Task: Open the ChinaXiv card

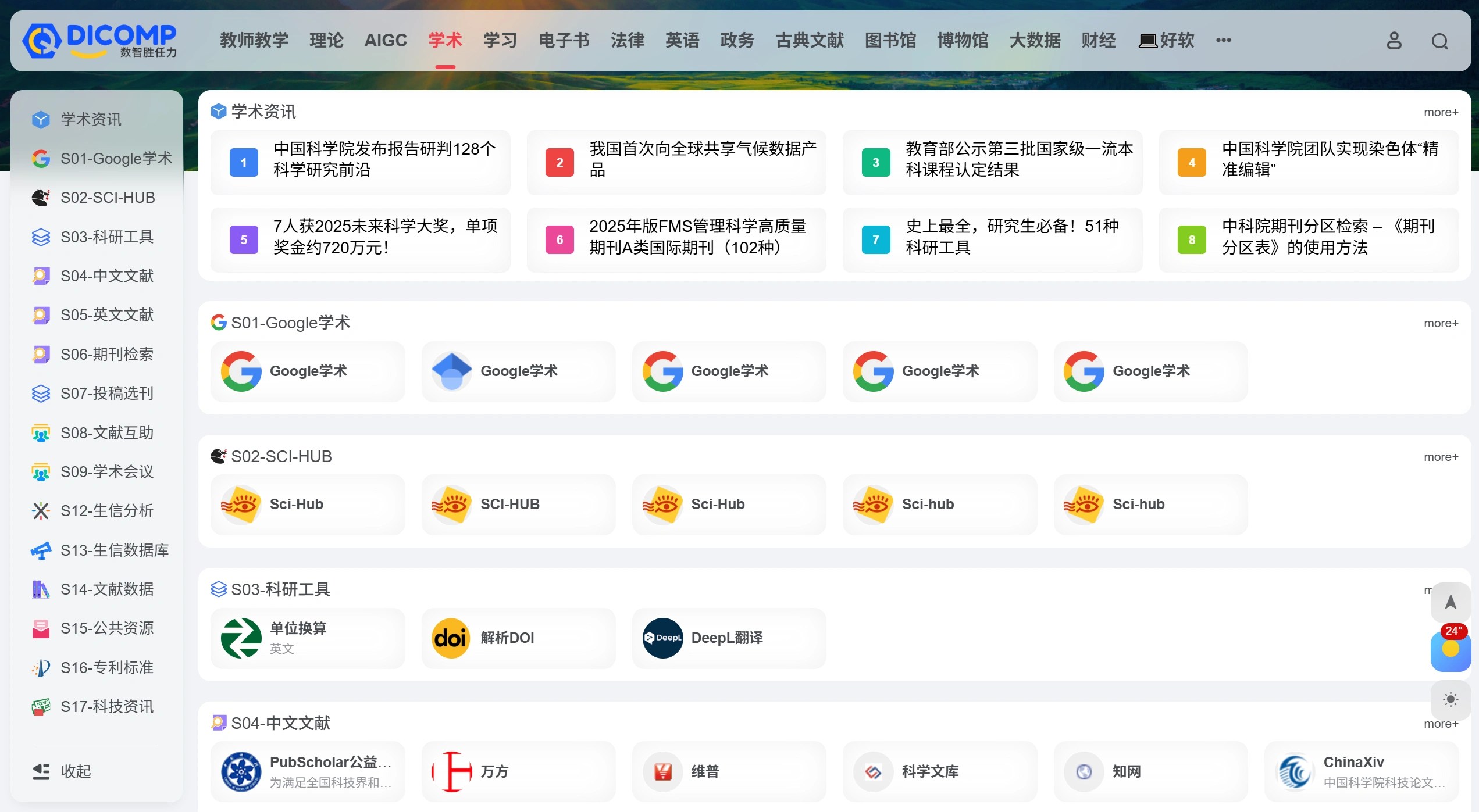Action: 1362,771
